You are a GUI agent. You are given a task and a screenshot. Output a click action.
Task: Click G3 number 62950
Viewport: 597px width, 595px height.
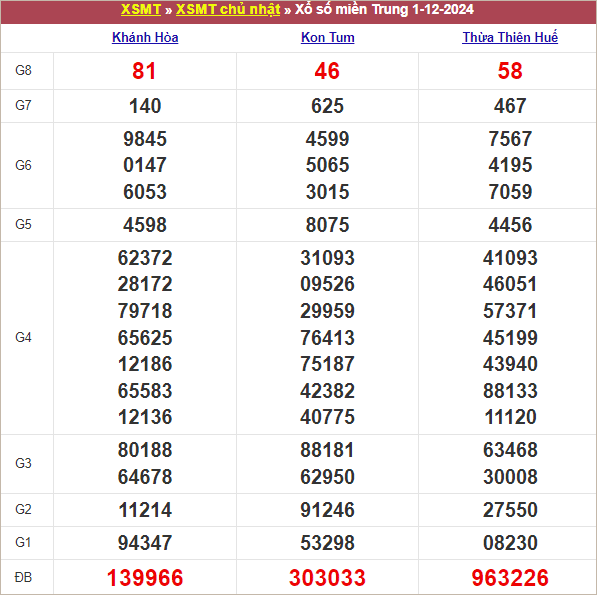pyautogui.click(x=327, y=477)
